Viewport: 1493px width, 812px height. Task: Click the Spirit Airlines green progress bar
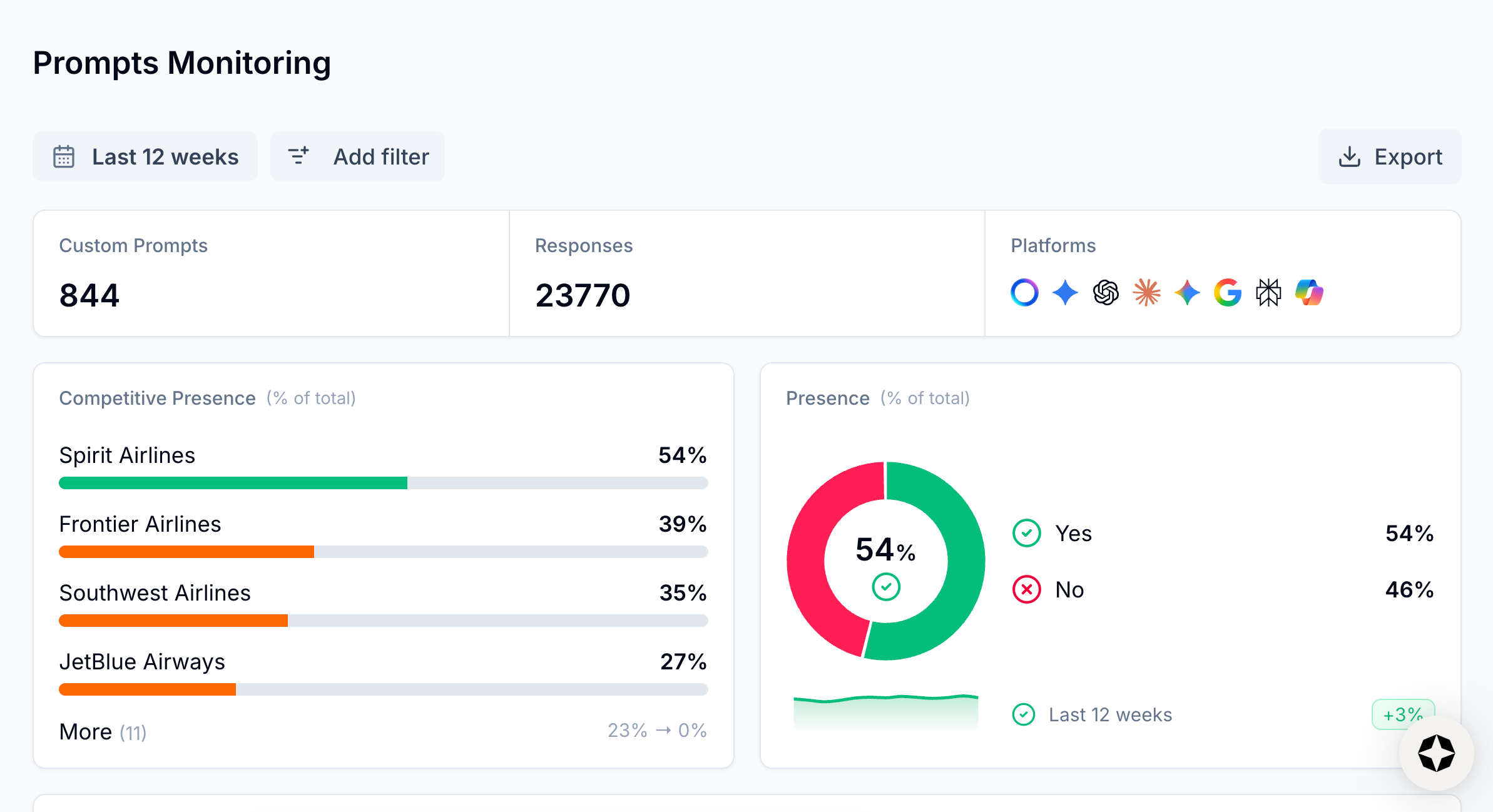233,483
